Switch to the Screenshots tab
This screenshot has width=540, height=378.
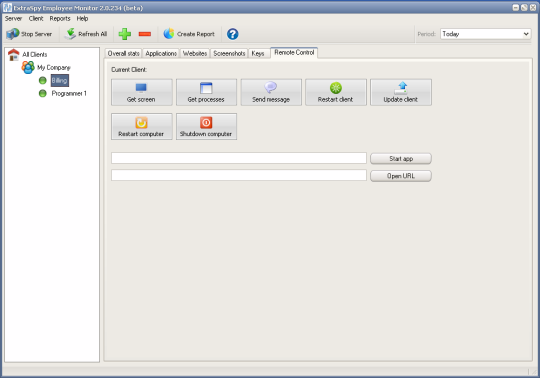point(229,53)
